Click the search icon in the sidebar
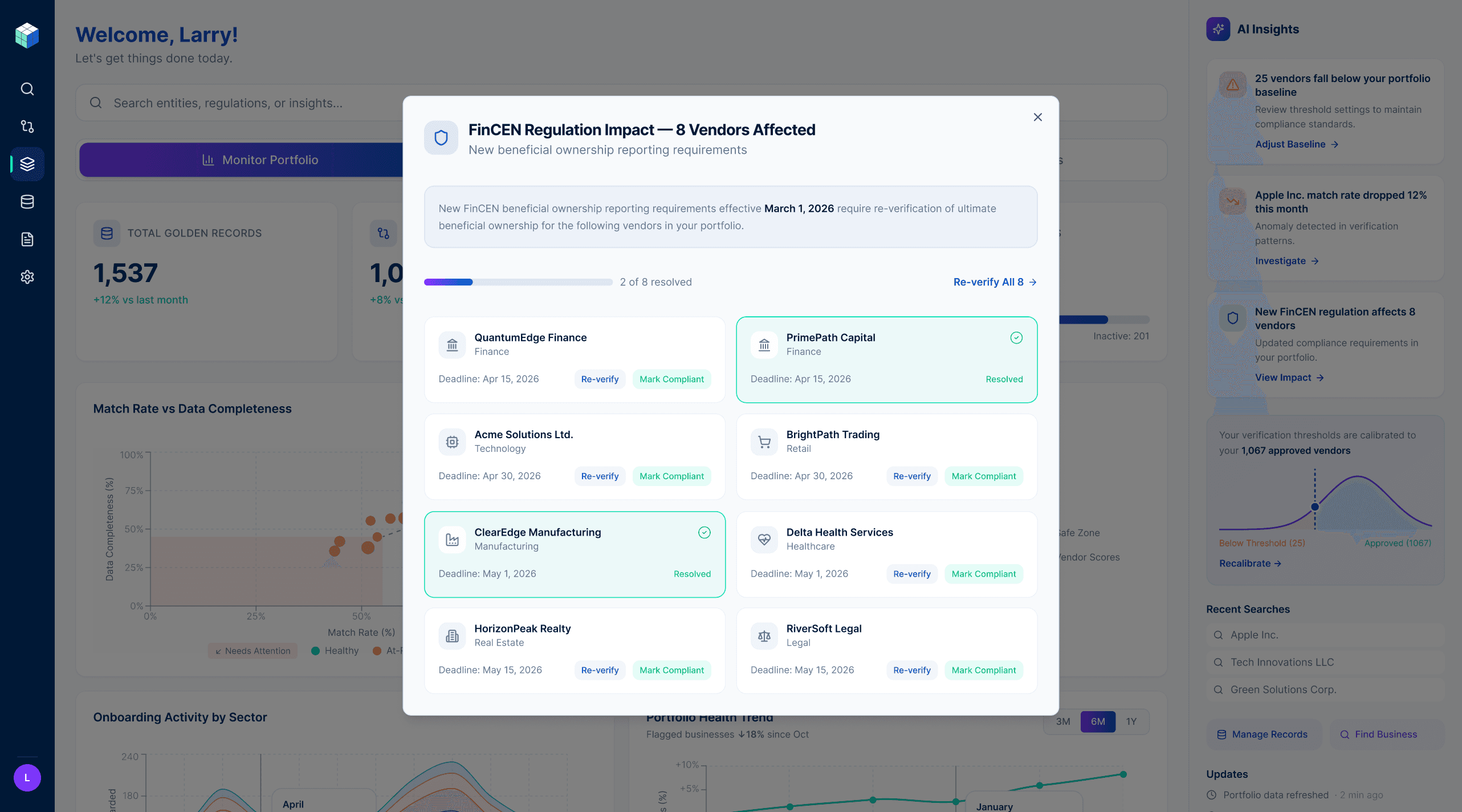This screenshot has height=812, width=1462. coord(27,89)
